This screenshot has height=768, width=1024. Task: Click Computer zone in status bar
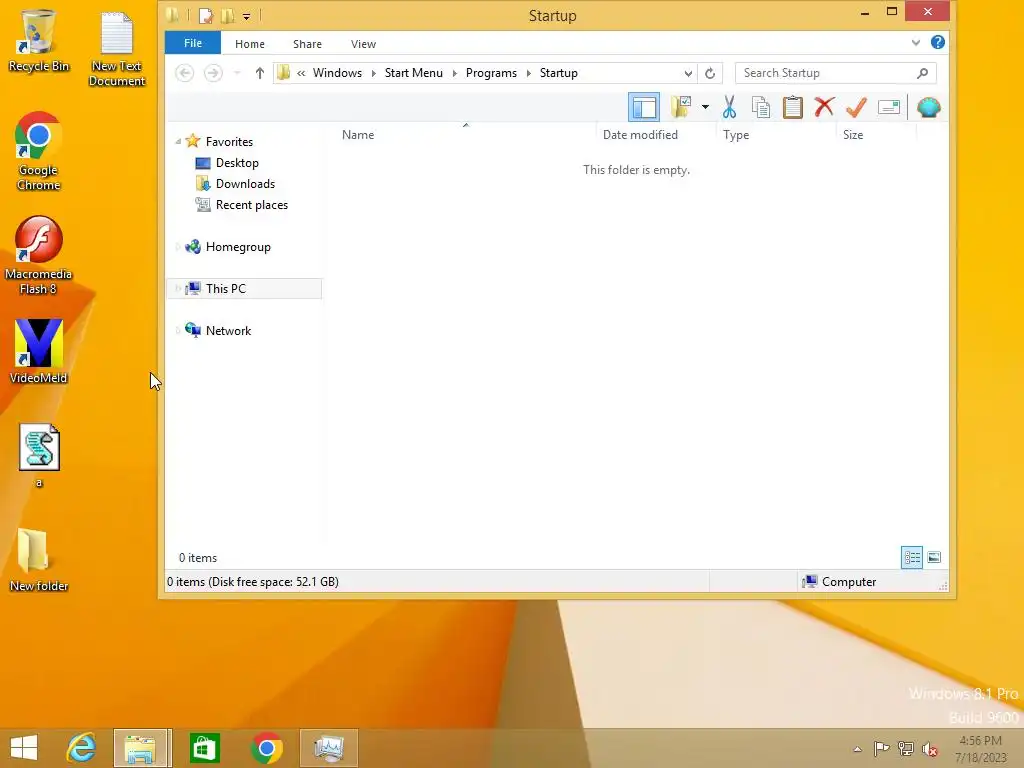(840, 582)
